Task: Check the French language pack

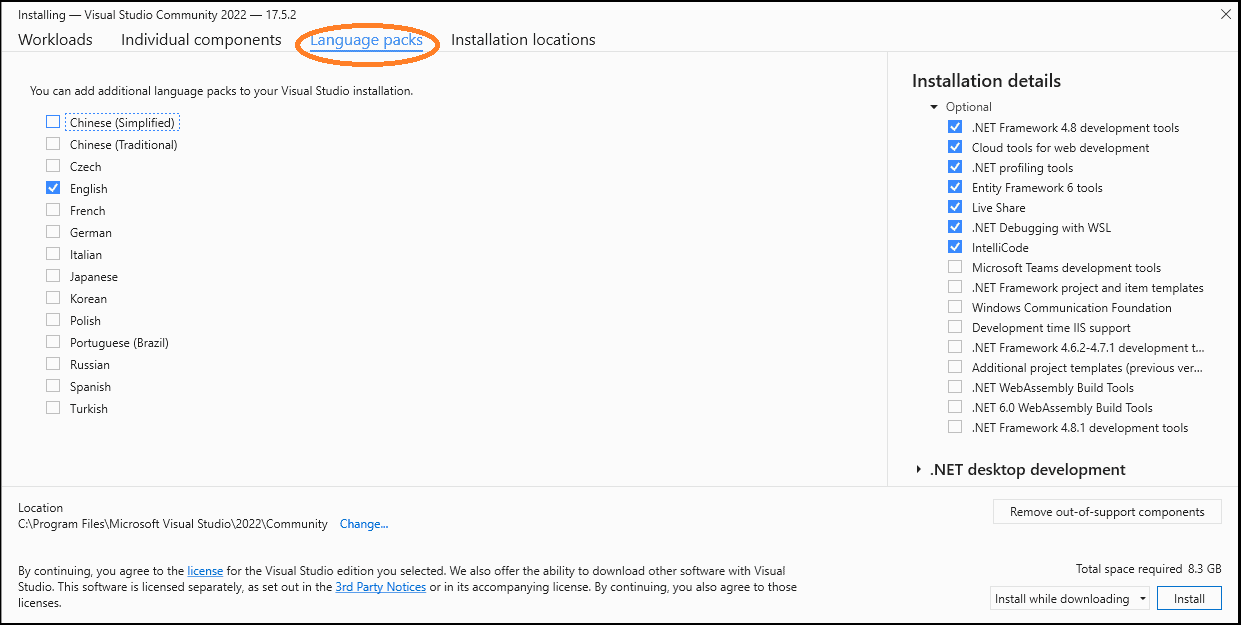Action: (53, 210)
